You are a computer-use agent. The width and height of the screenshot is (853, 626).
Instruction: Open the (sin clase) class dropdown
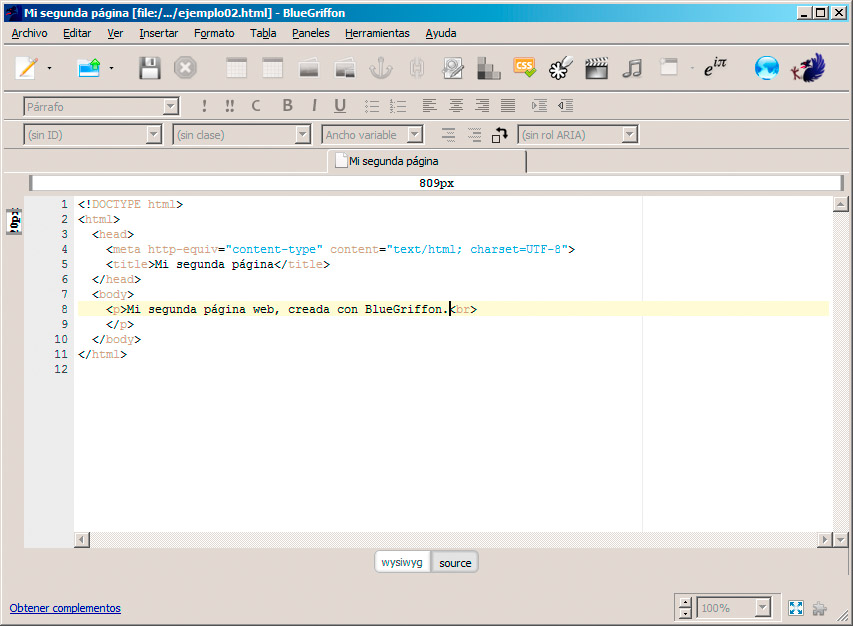(242, 134)
